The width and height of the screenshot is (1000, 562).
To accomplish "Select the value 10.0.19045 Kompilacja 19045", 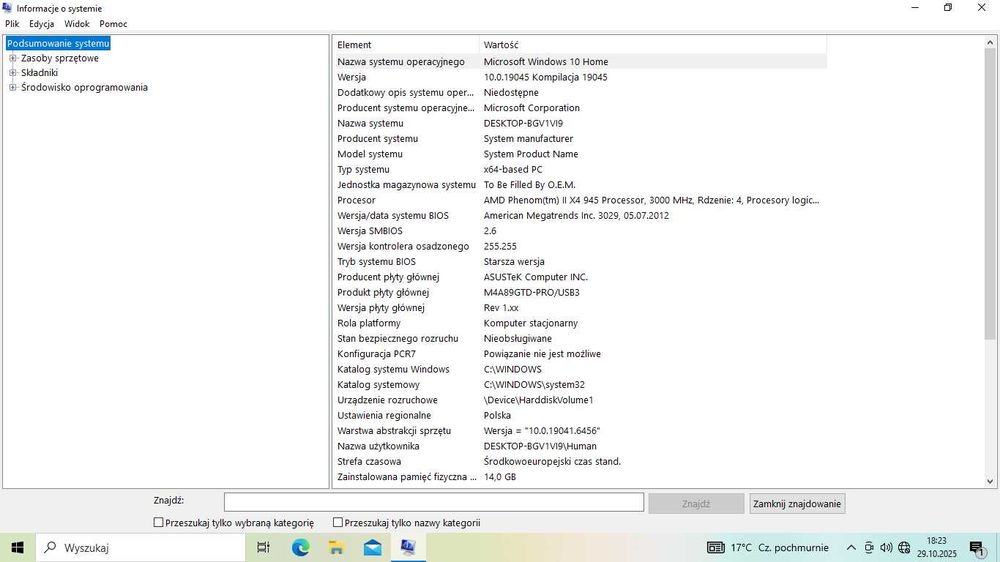I will 545,77.
